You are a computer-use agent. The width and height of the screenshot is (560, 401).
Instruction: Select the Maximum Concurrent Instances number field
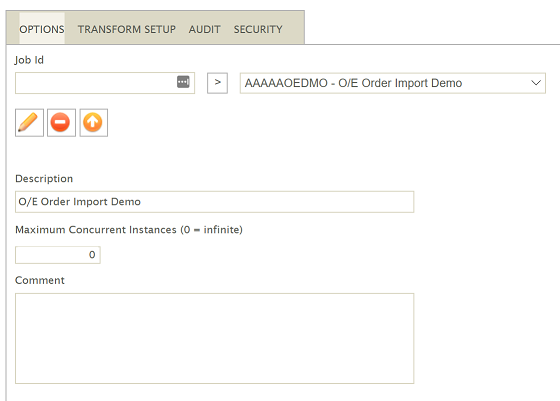click(x=58, y=255)
